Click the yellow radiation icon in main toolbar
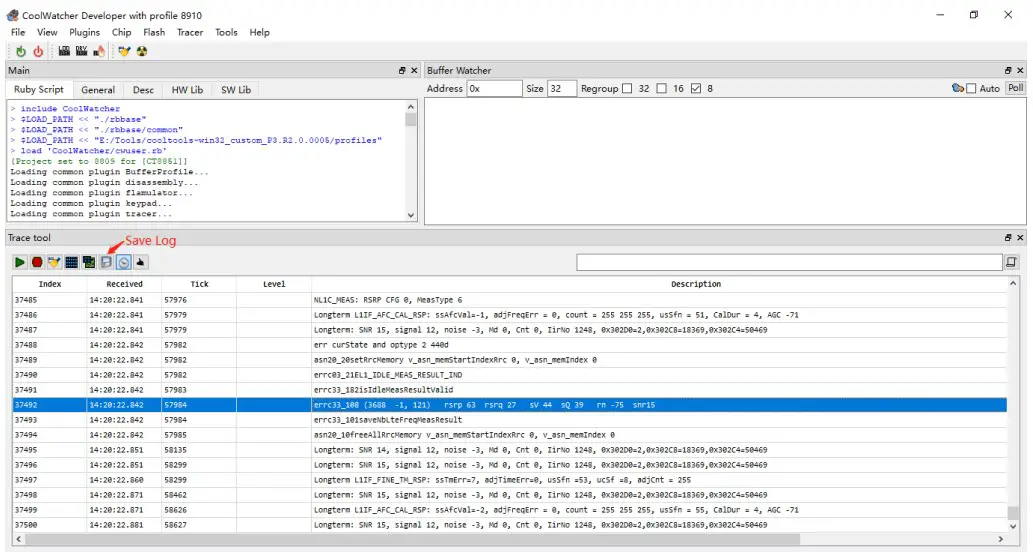 pyautogui.click(x=142, y=51)
